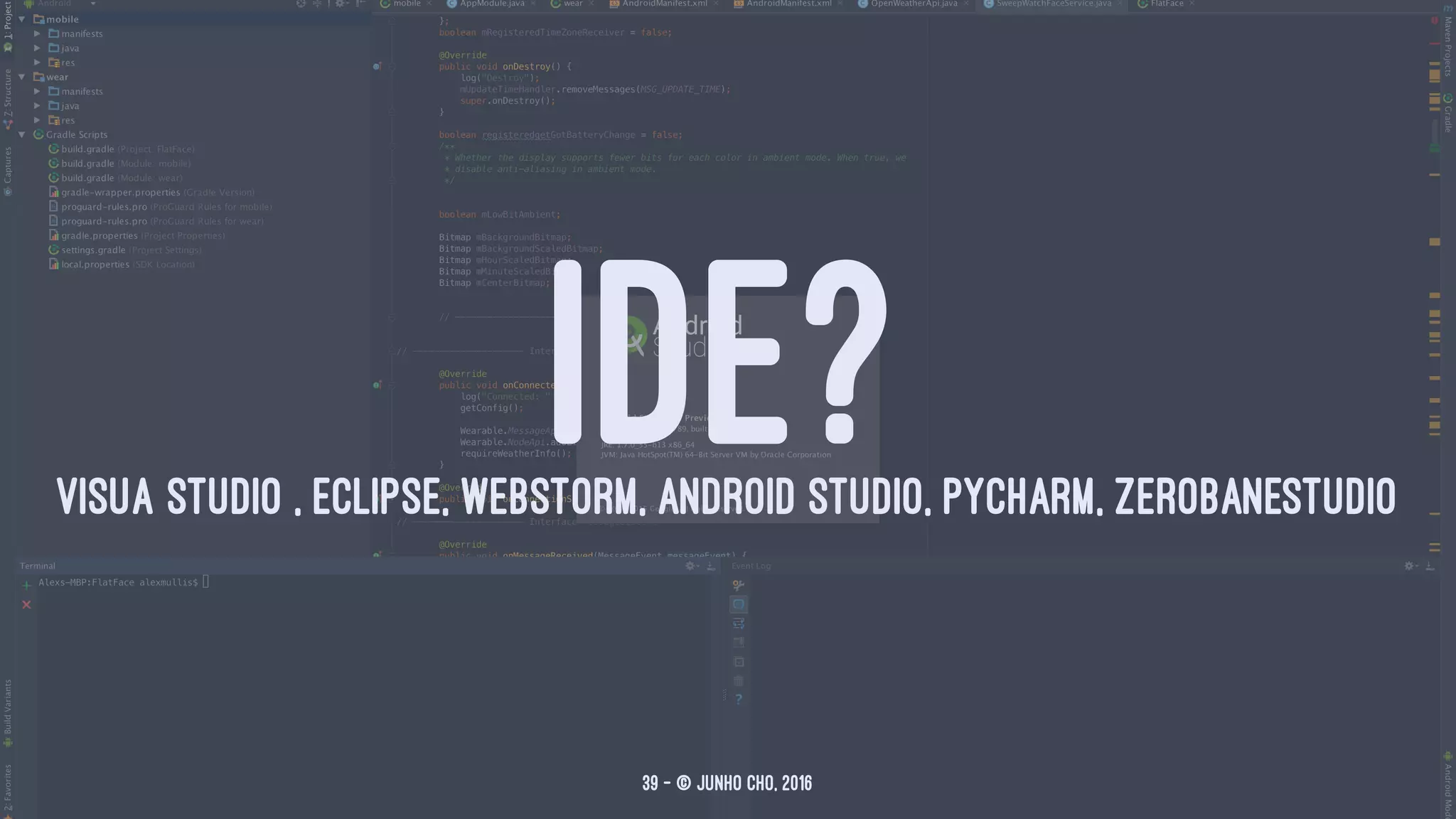The height and width of the screenshot is (819, 1456).
Task: Open local.properties in project tree
Action: pyautogui.click(x=122, y=264)
